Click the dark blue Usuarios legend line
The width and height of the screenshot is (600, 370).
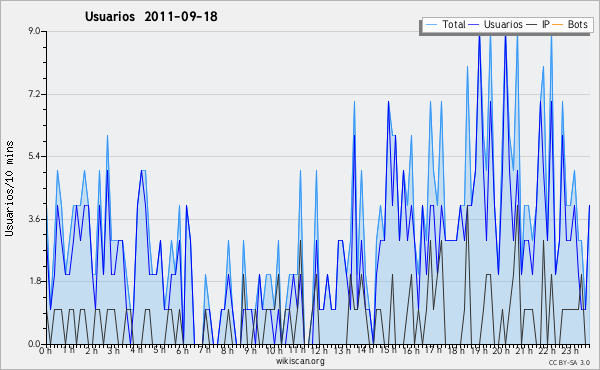tap(474, 25)
